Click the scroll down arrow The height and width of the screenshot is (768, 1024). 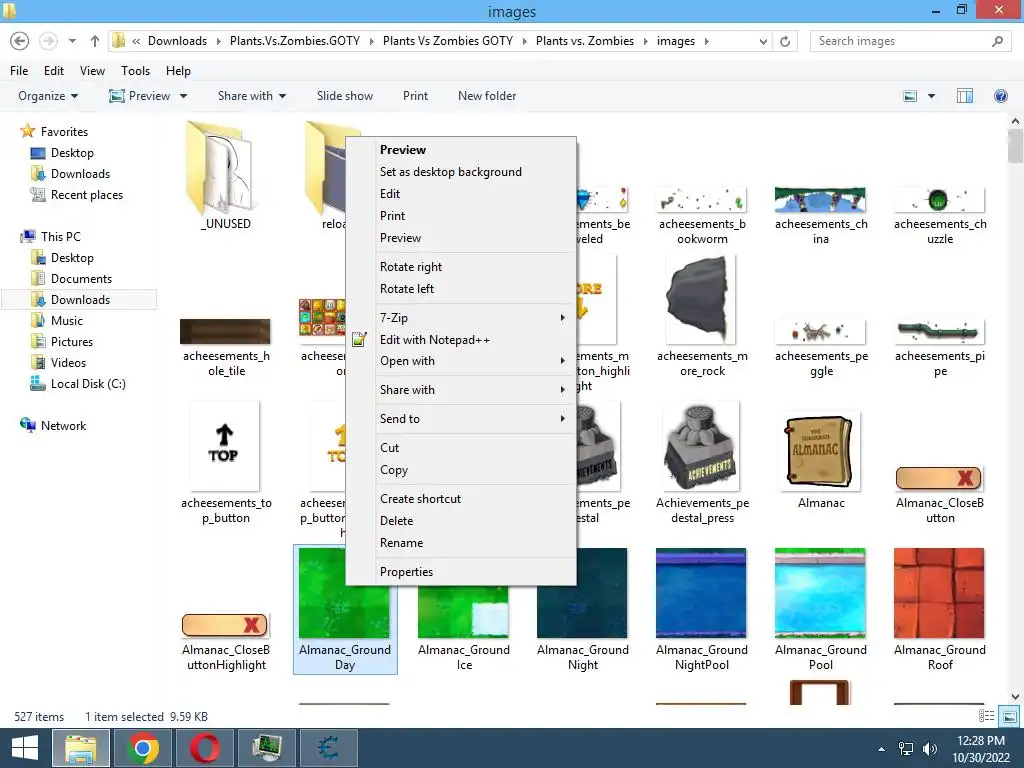click(x=1015, y=697)
